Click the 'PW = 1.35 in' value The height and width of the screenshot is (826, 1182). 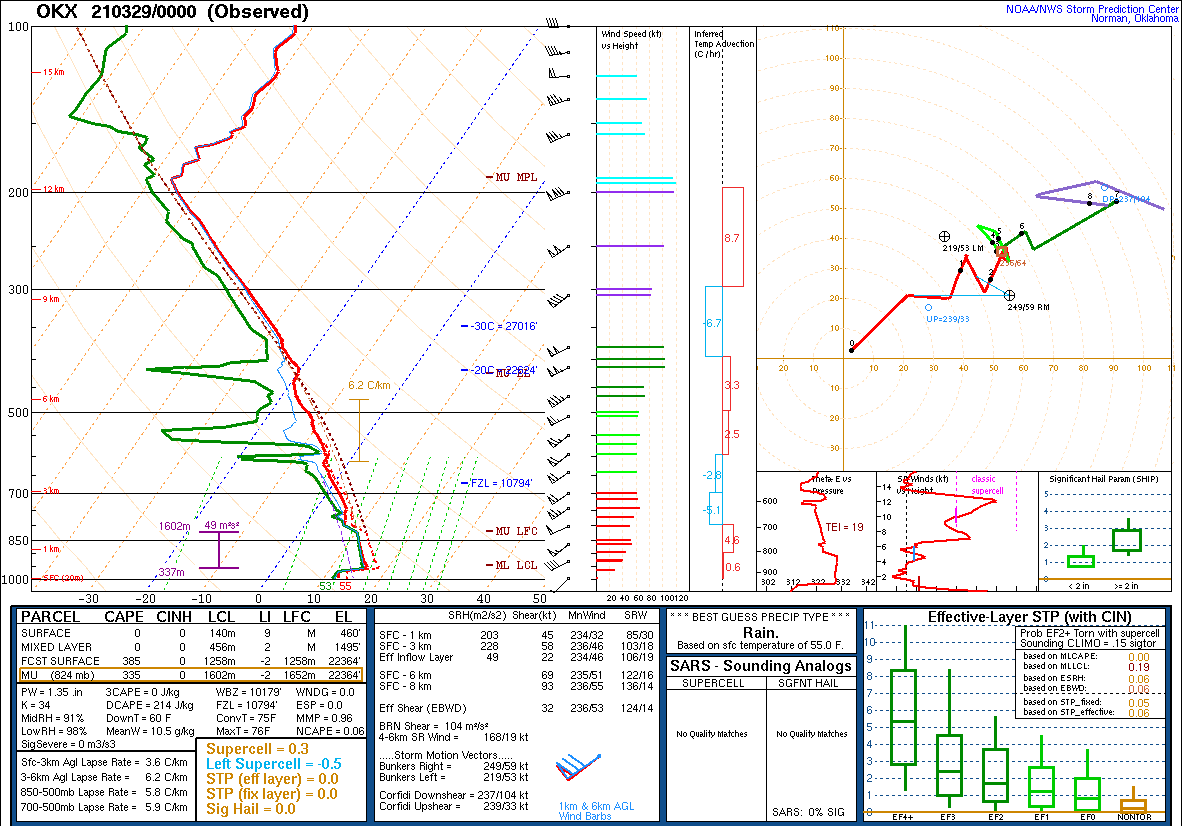point(52,692)
